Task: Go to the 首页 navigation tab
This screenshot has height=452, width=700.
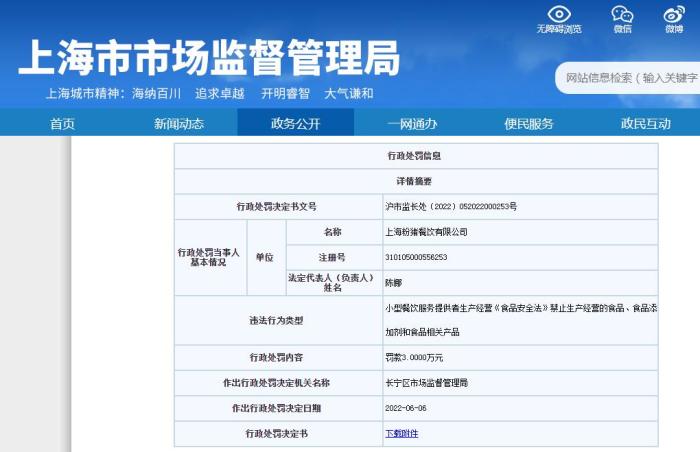Action: (x=62, y=124)
